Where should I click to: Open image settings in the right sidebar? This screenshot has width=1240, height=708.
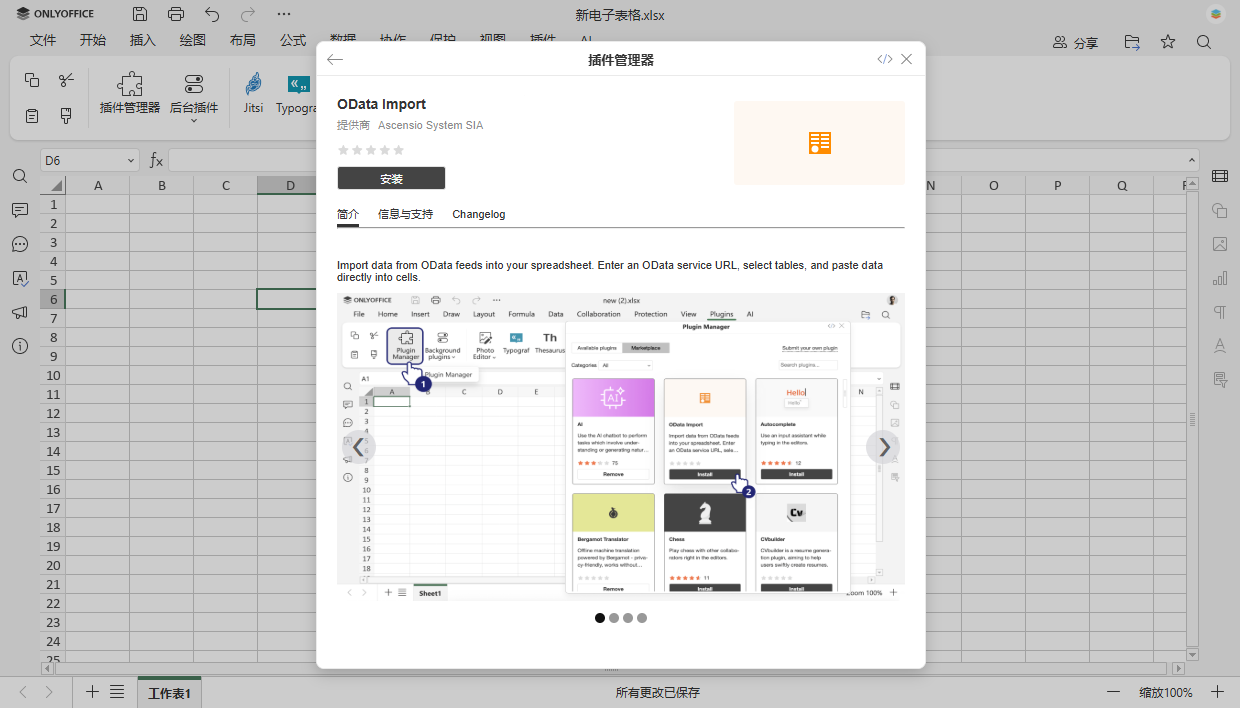(1220, 244)
